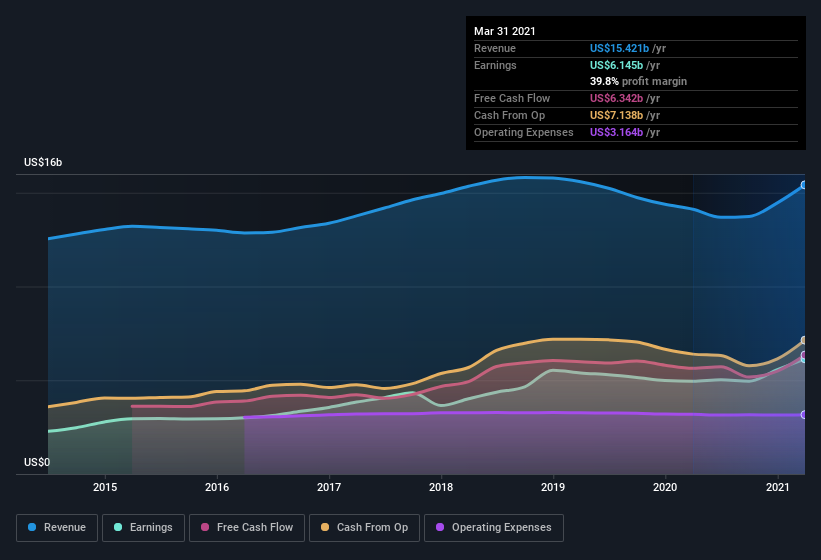
Task: Click the 2016 x-axis label
Action: tap(217, 487)
